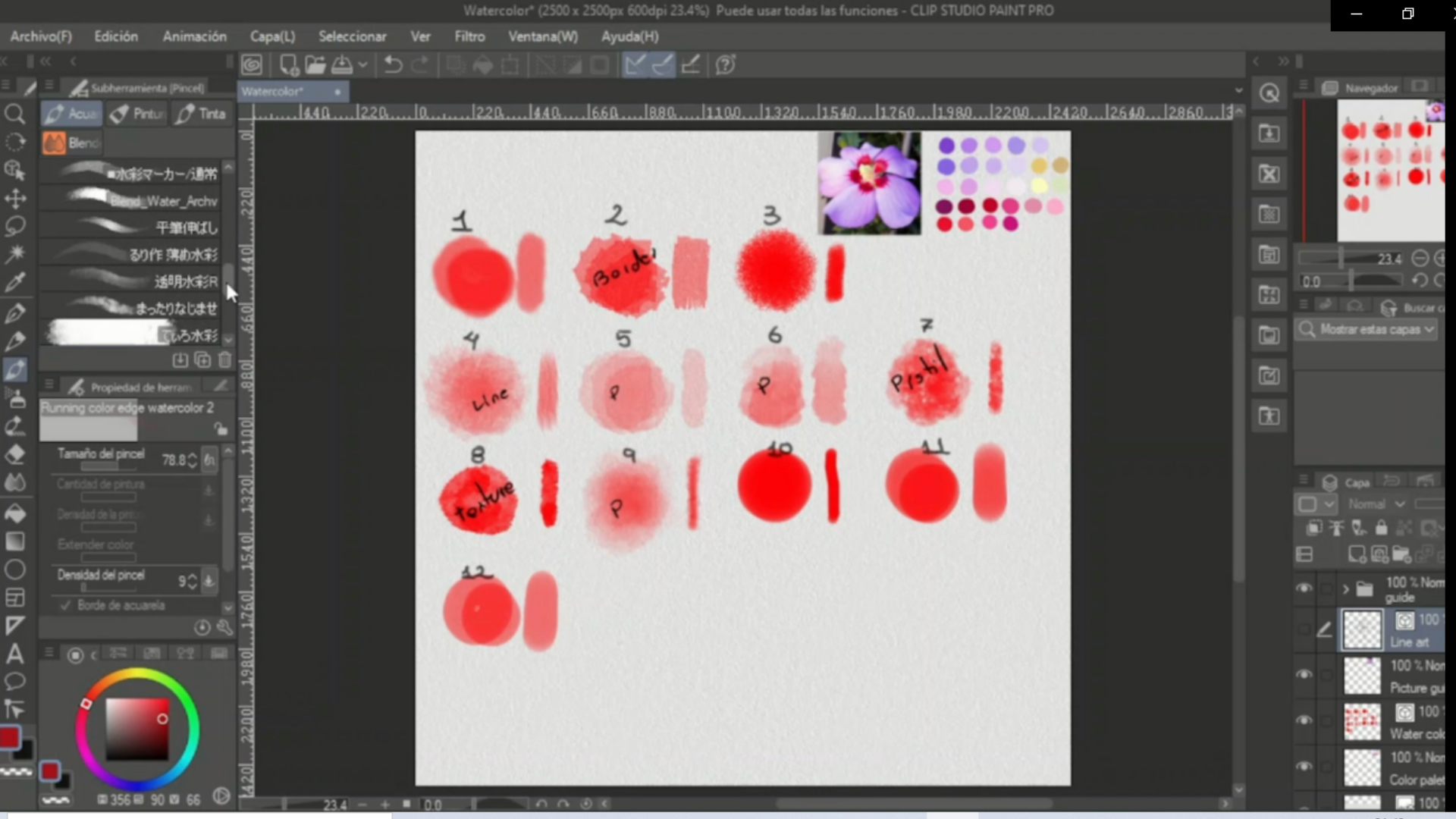Hide the Picture guide layer
The height and width of the screenshot is (819, 1456).
[1304, 674]
